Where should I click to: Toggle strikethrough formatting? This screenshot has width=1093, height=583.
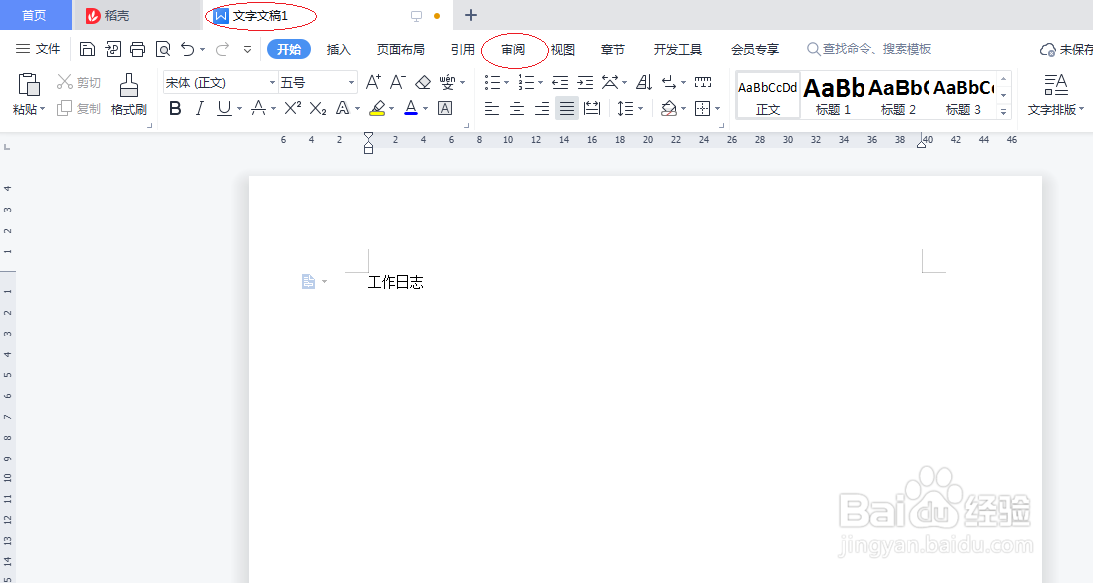(258, 108)
